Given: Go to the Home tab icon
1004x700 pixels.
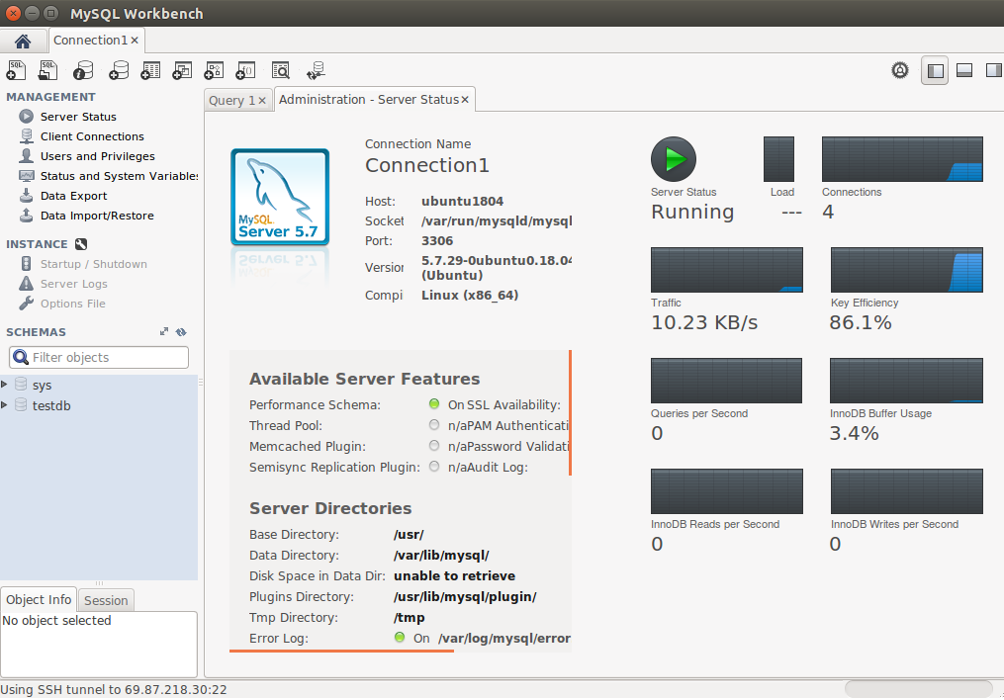Looking at the screenshot, I should pos(22,42).
